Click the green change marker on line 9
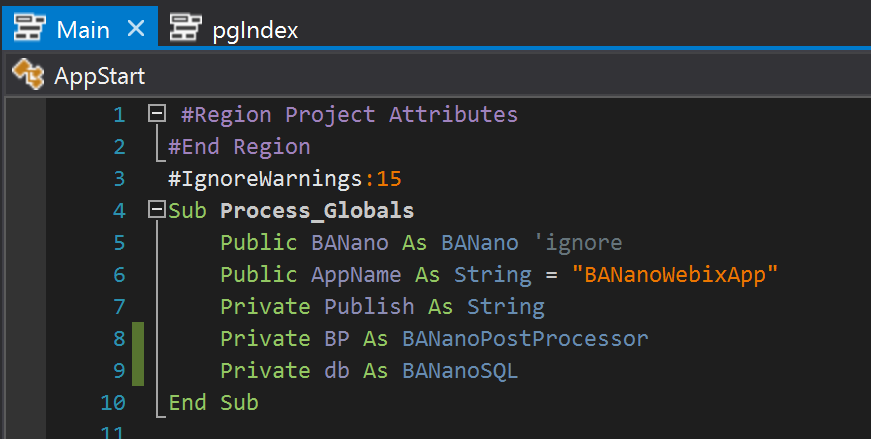Viewport: 871px width, 439px height. click(x=138, y=371)
